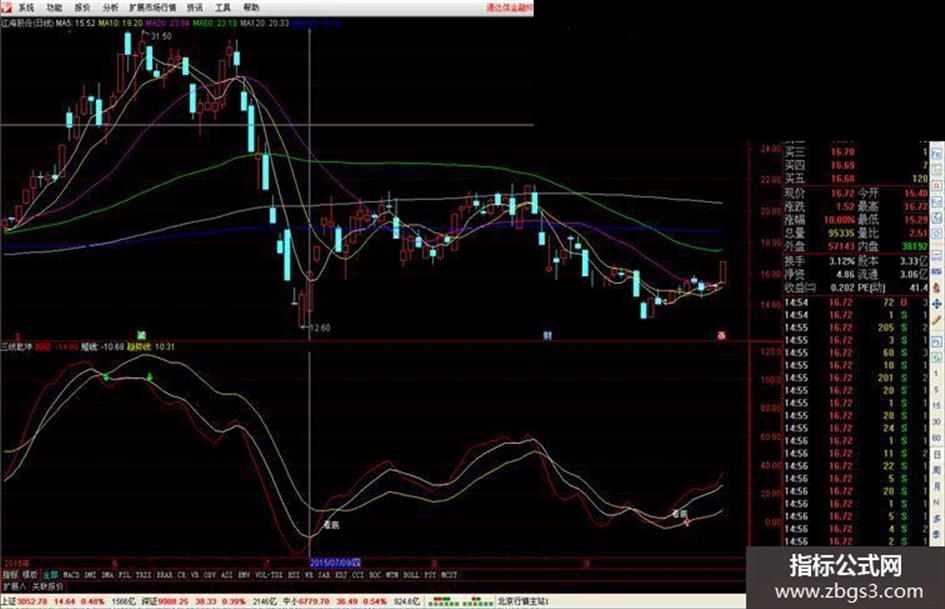Switch indicator to DMI

90,575
